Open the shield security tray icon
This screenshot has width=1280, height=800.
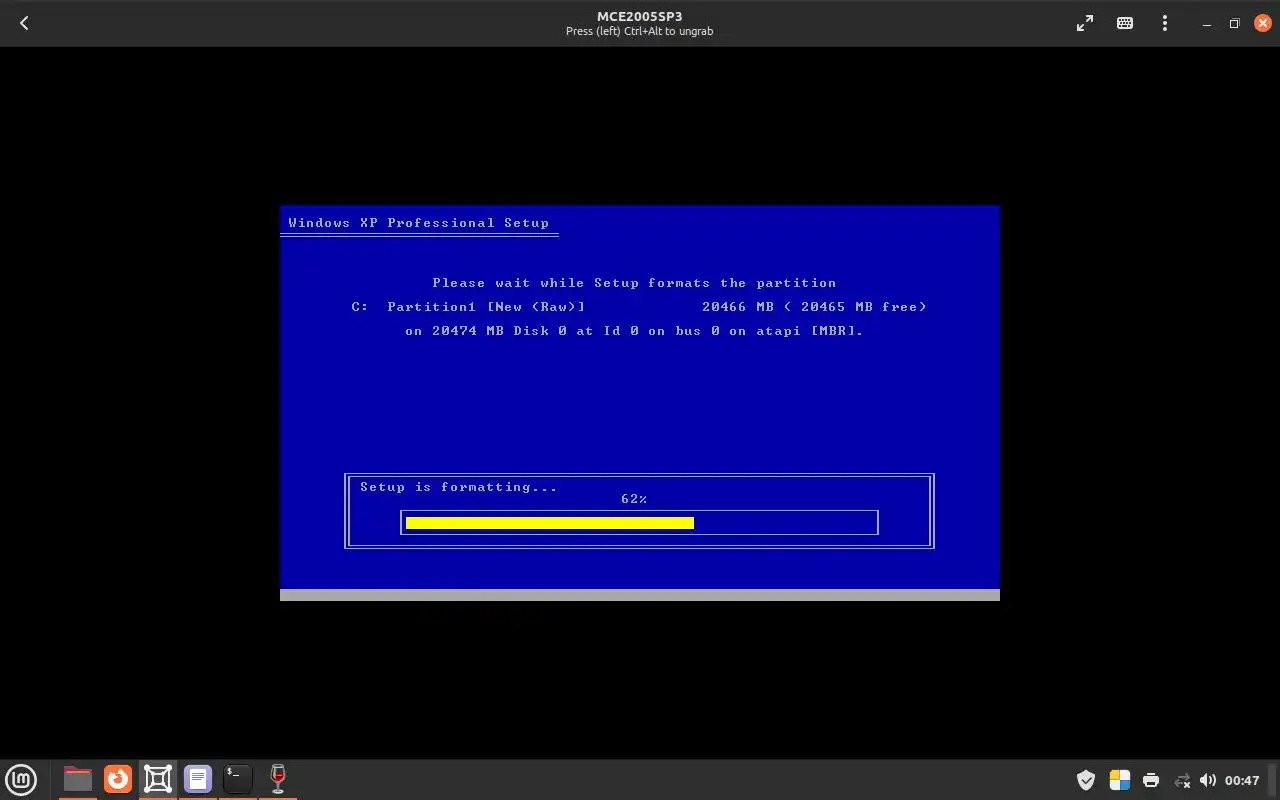[x=1086, y=780]
